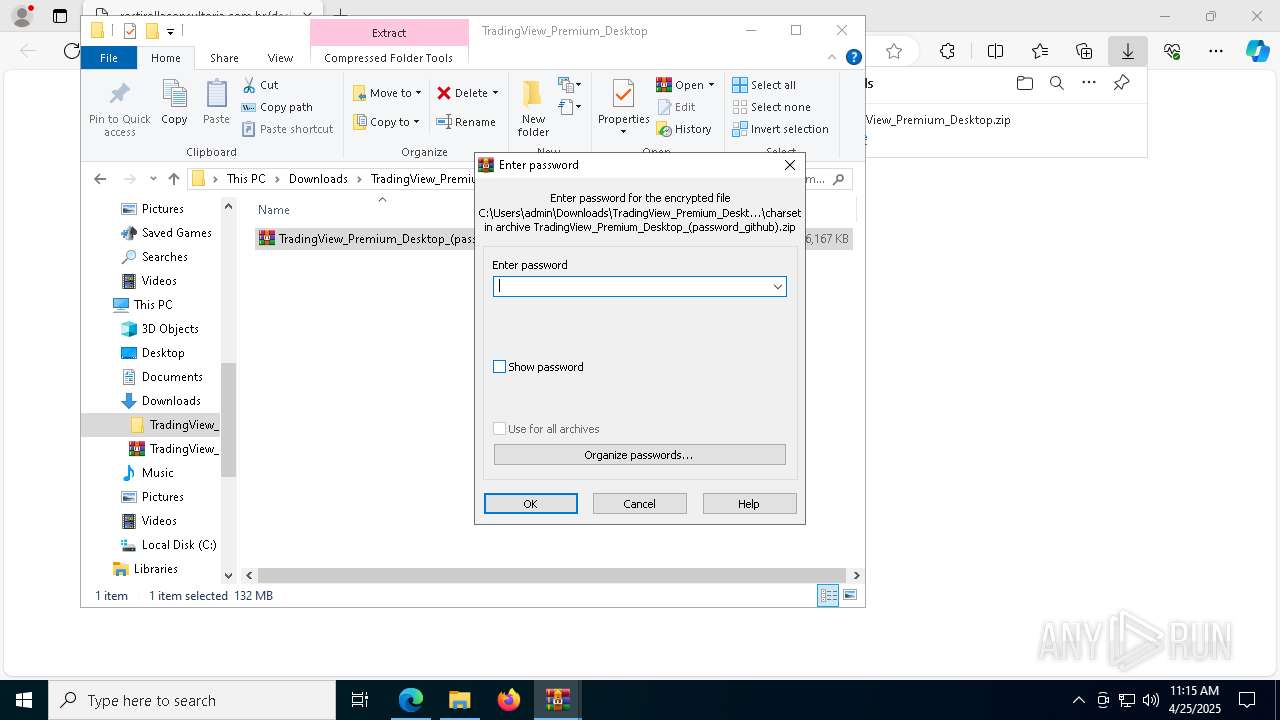Enable the Show password checkbox
Viewport: 1280px width, 720px height.
[500, 367]
